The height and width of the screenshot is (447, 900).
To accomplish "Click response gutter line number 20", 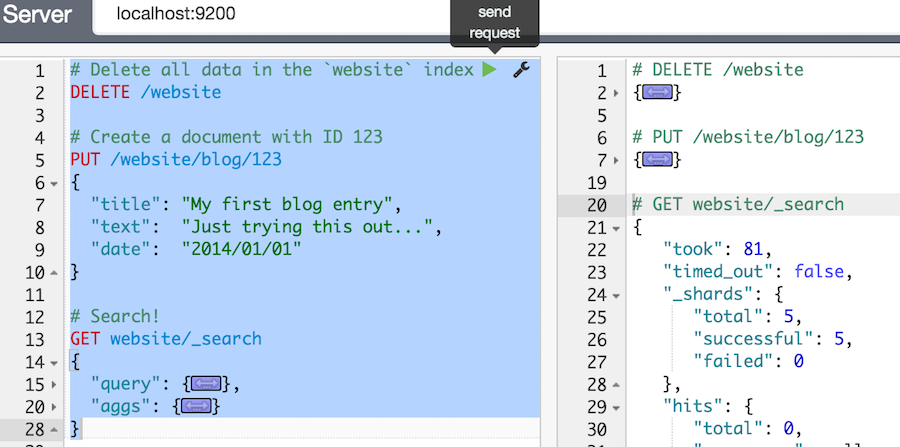I will (x=597, y=205).
